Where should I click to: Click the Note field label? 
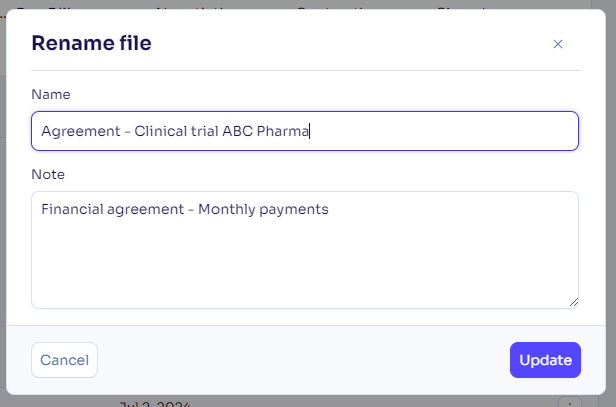tap(48, 174)
